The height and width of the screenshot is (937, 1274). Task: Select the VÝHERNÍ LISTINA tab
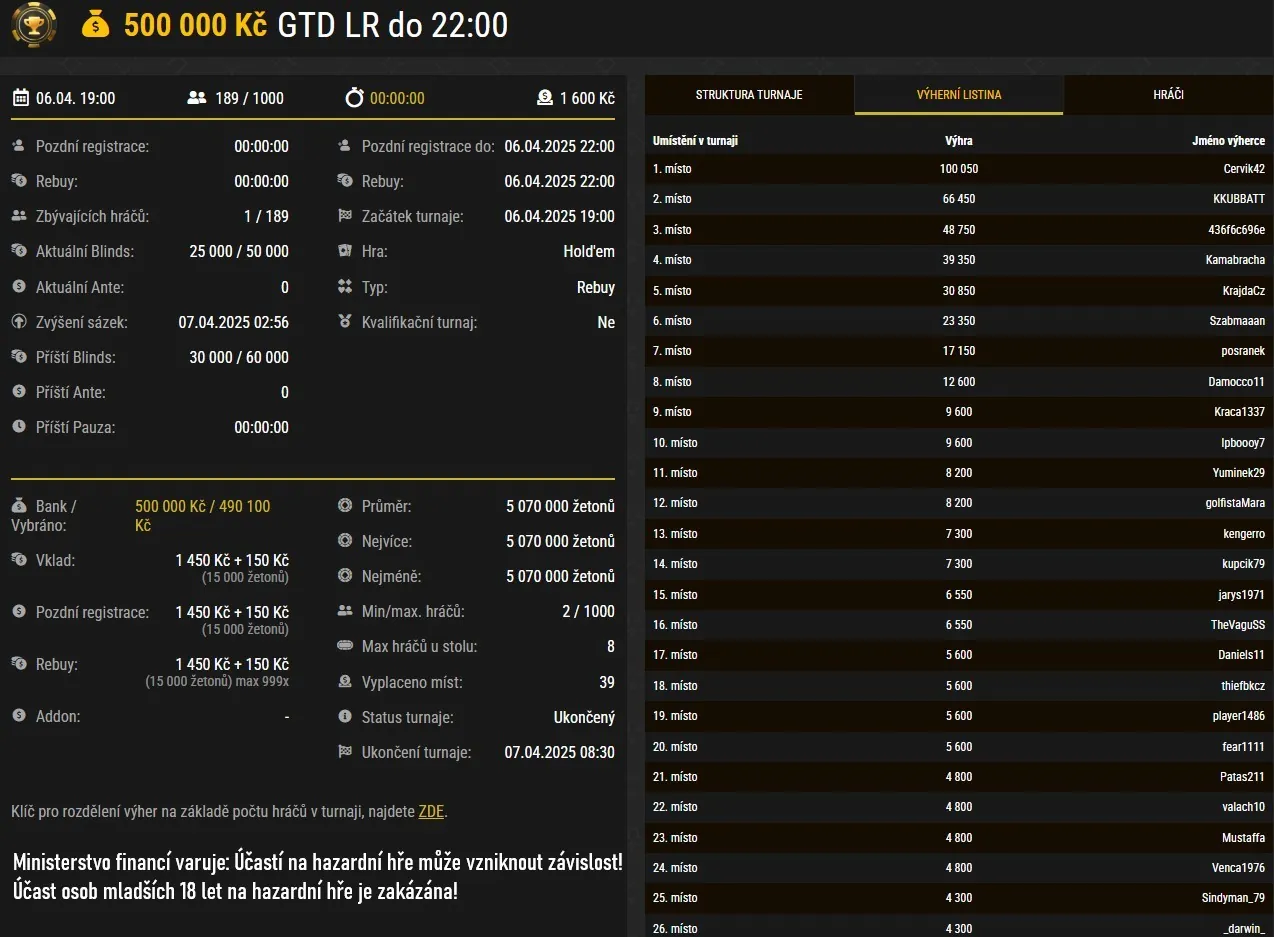pos(958,95)
